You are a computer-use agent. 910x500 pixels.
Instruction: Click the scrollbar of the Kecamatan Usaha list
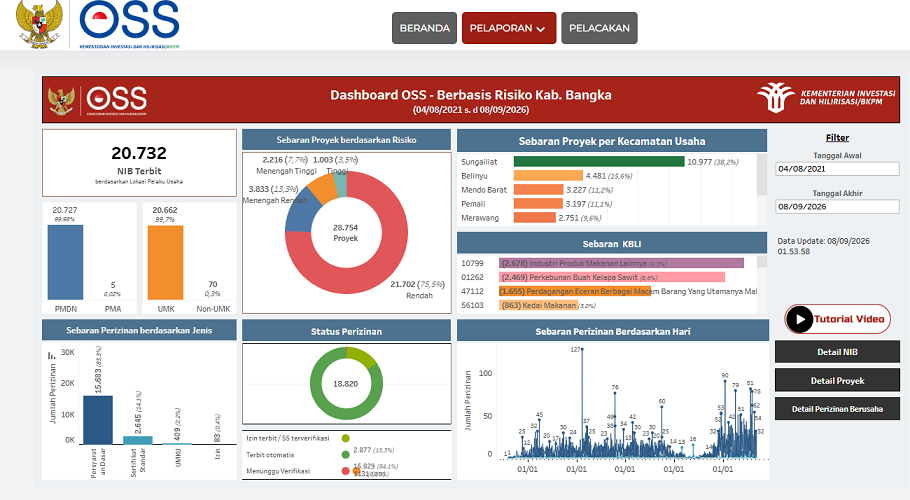761,175
